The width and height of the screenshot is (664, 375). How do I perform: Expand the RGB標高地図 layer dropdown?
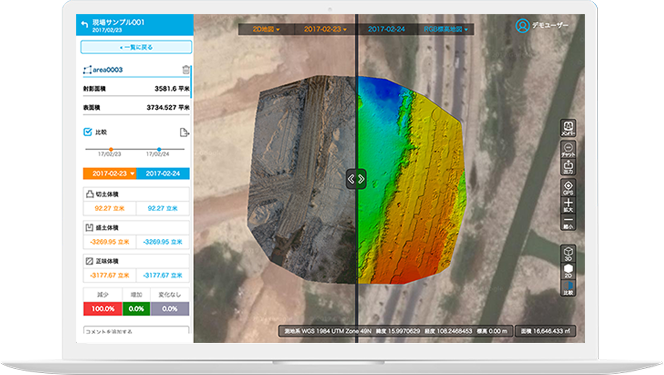click(x=445, y=29)
